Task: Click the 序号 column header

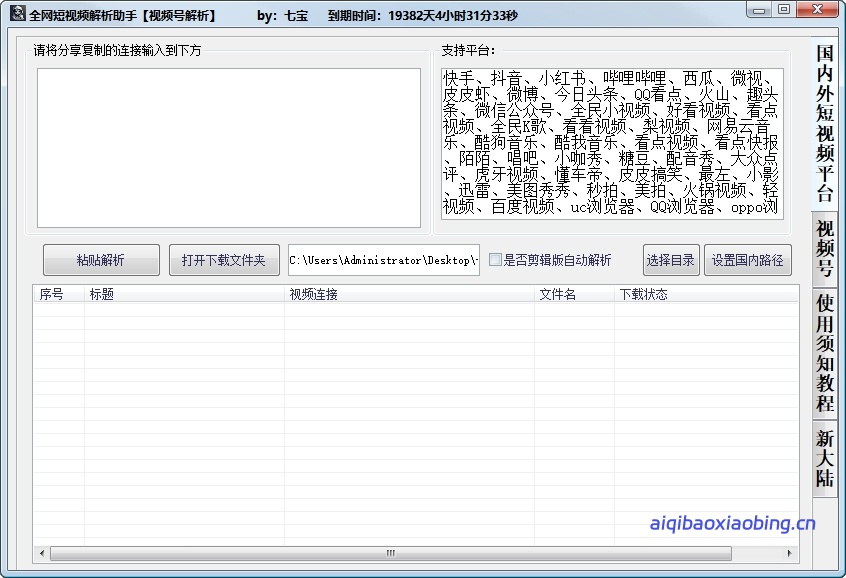Action: (x=58, y=294)
